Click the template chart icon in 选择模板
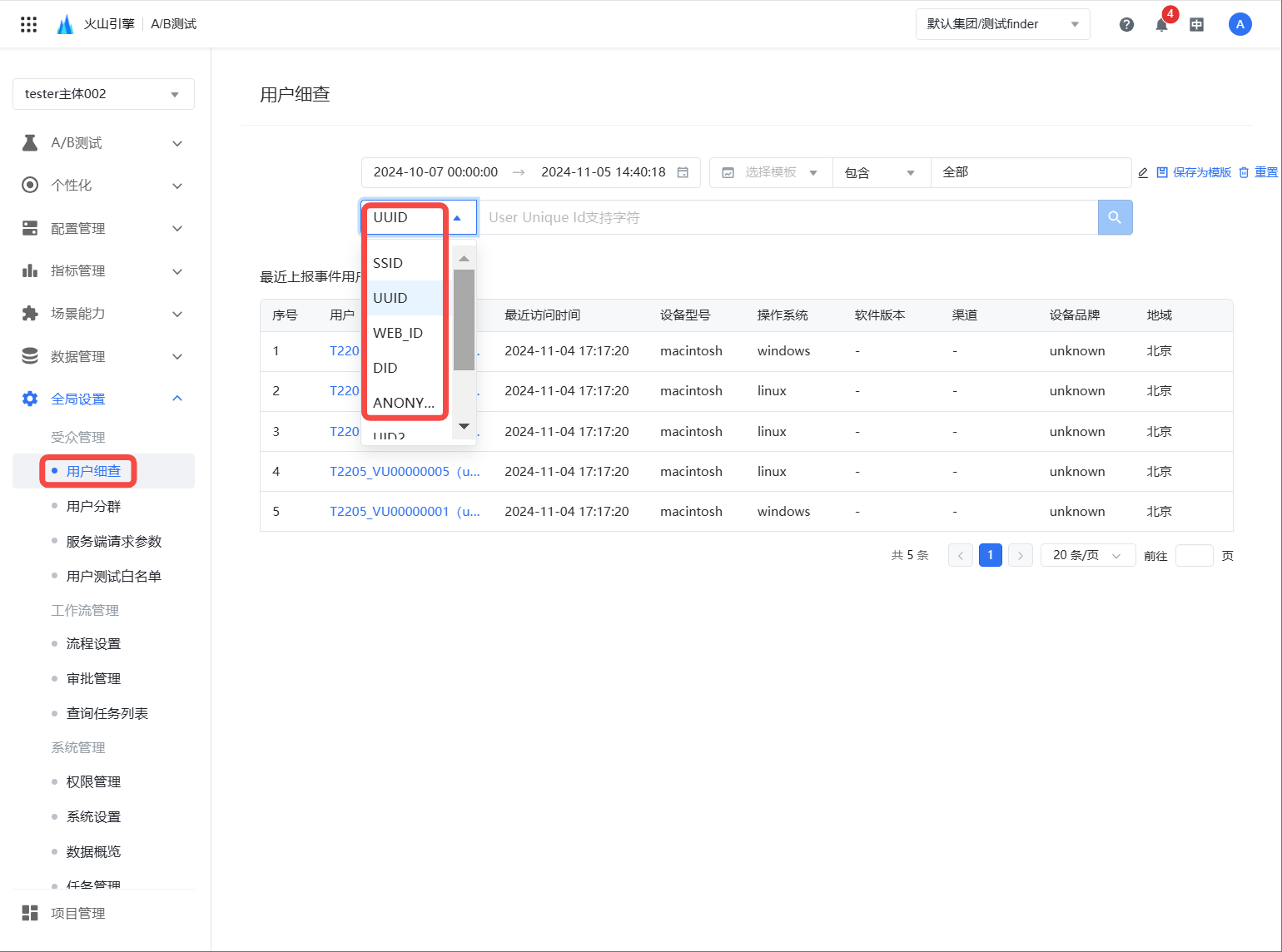The image size is (1282, 952). [x=728, y=172]
